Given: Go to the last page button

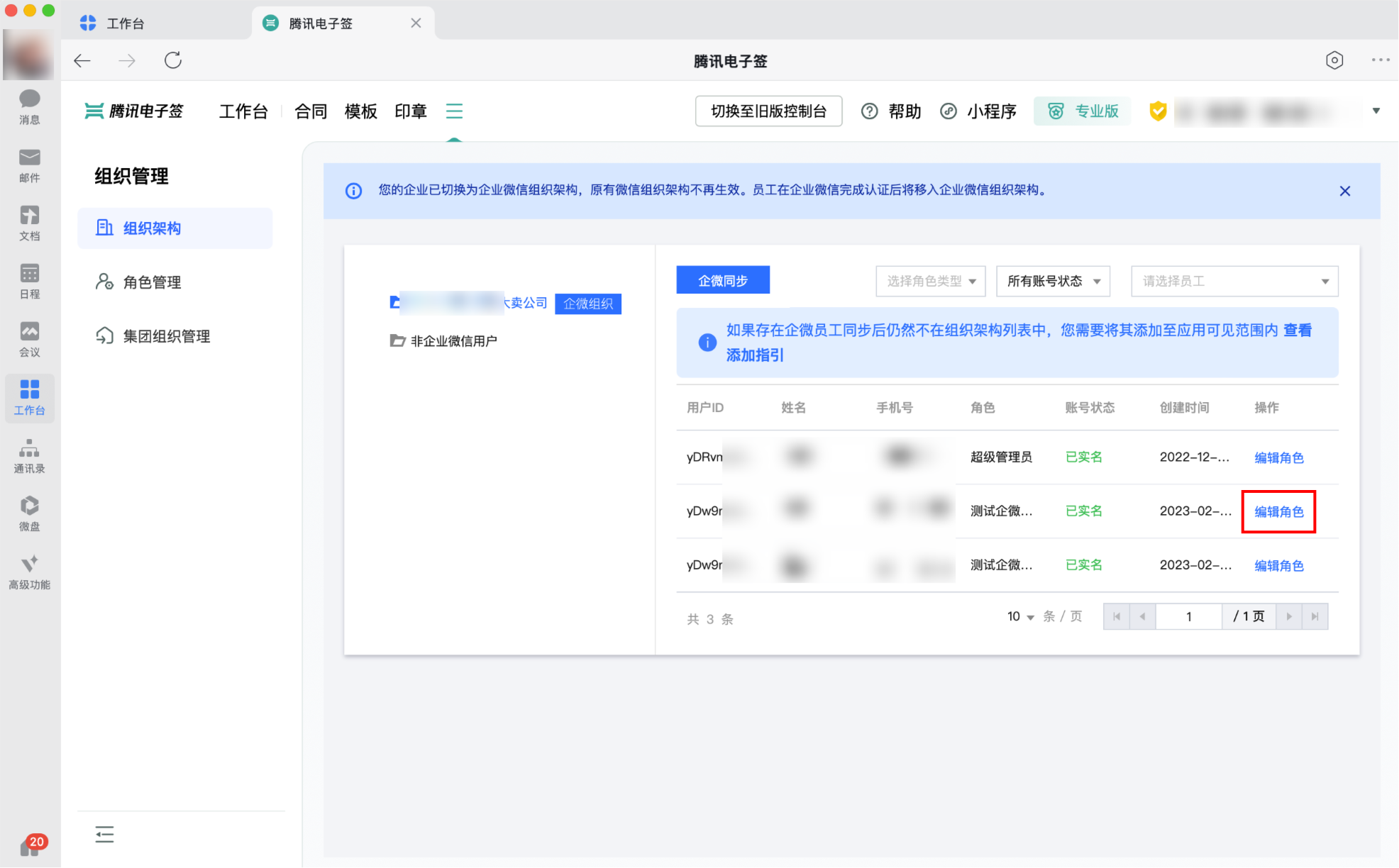Looking at the screenshot, I should point(1315,617).
